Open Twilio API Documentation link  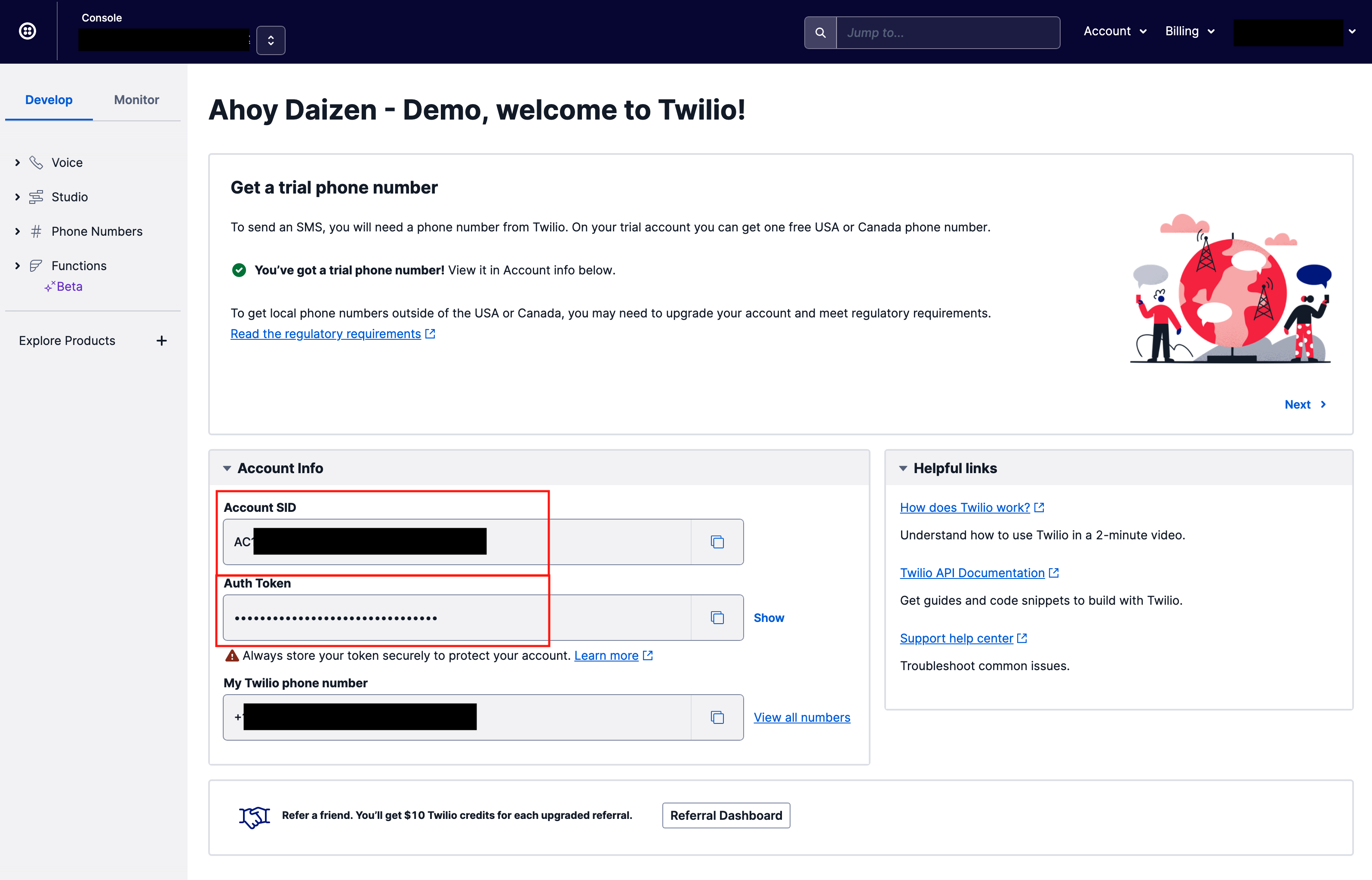coord(972,573)
